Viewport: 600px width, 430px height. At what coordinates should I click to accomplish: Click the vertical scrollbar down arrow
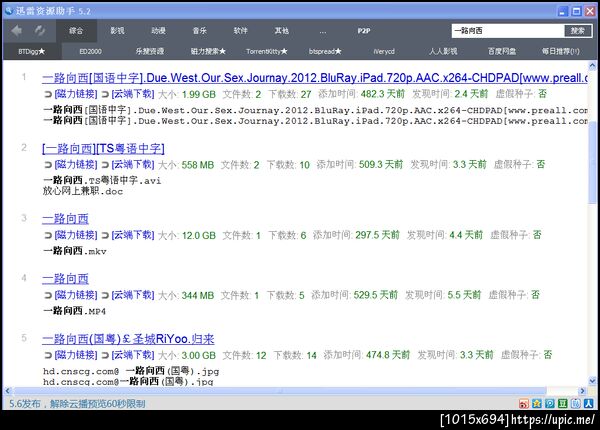(x=592, y=381)
